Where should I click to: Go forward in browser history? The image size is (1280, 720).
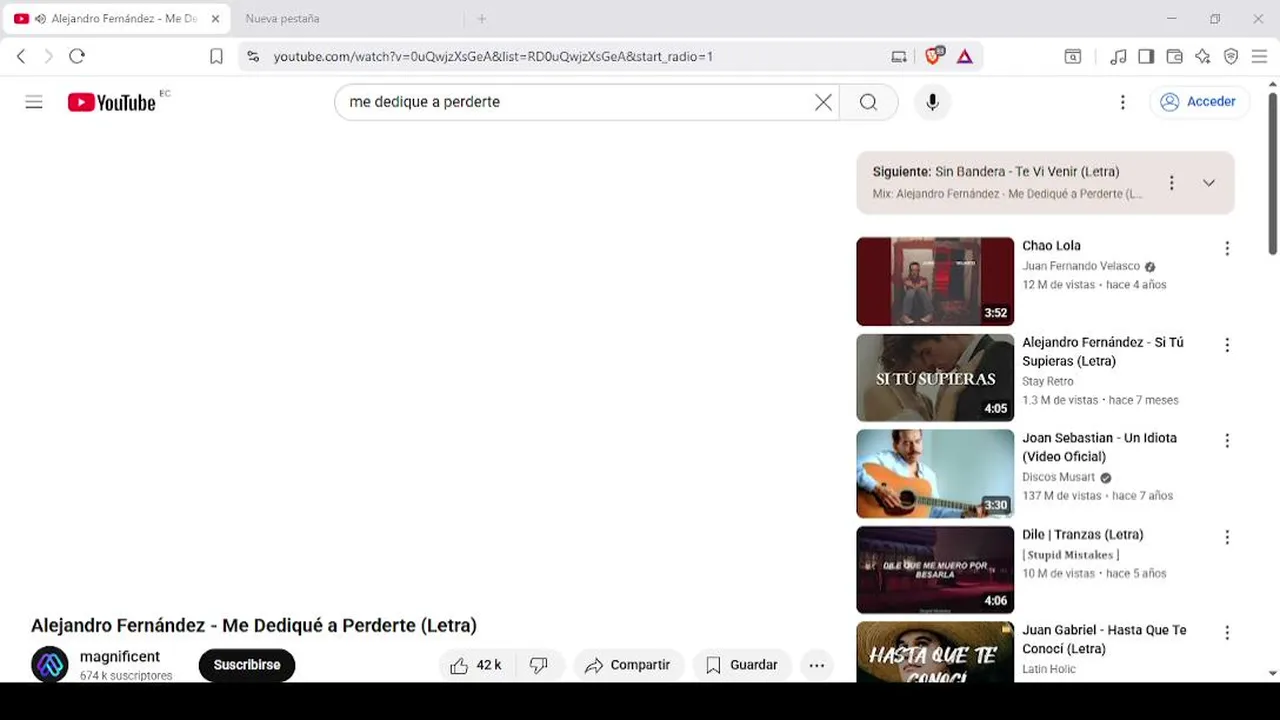pyautogui.click(x=48, y=57)
